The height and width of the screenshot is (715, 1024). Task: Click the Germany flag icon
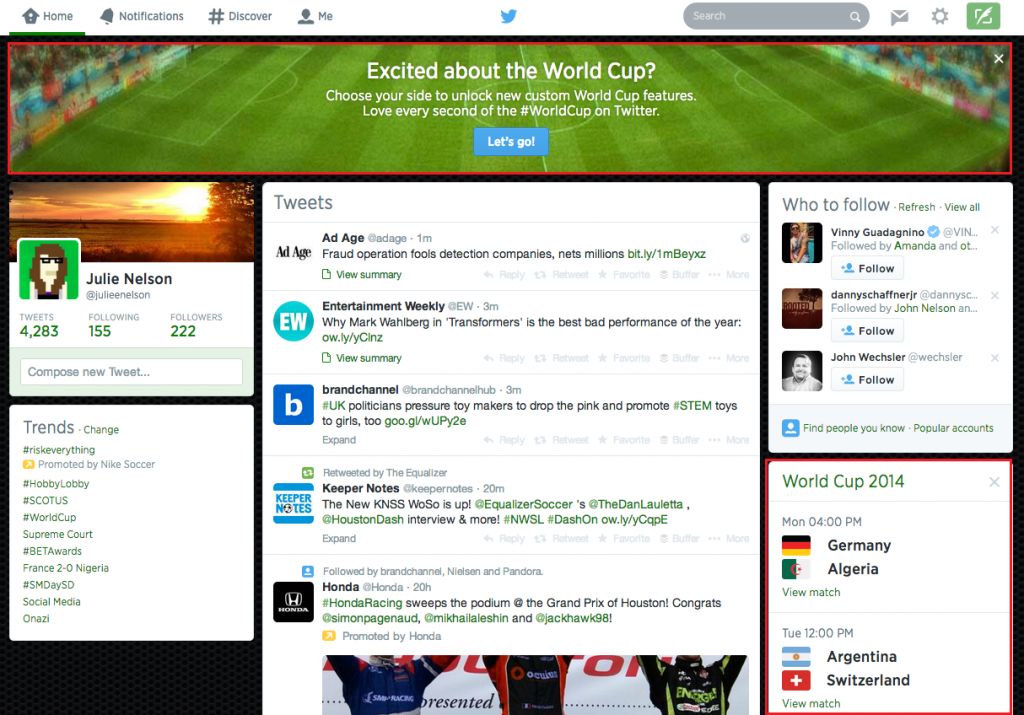click(796, 545)
